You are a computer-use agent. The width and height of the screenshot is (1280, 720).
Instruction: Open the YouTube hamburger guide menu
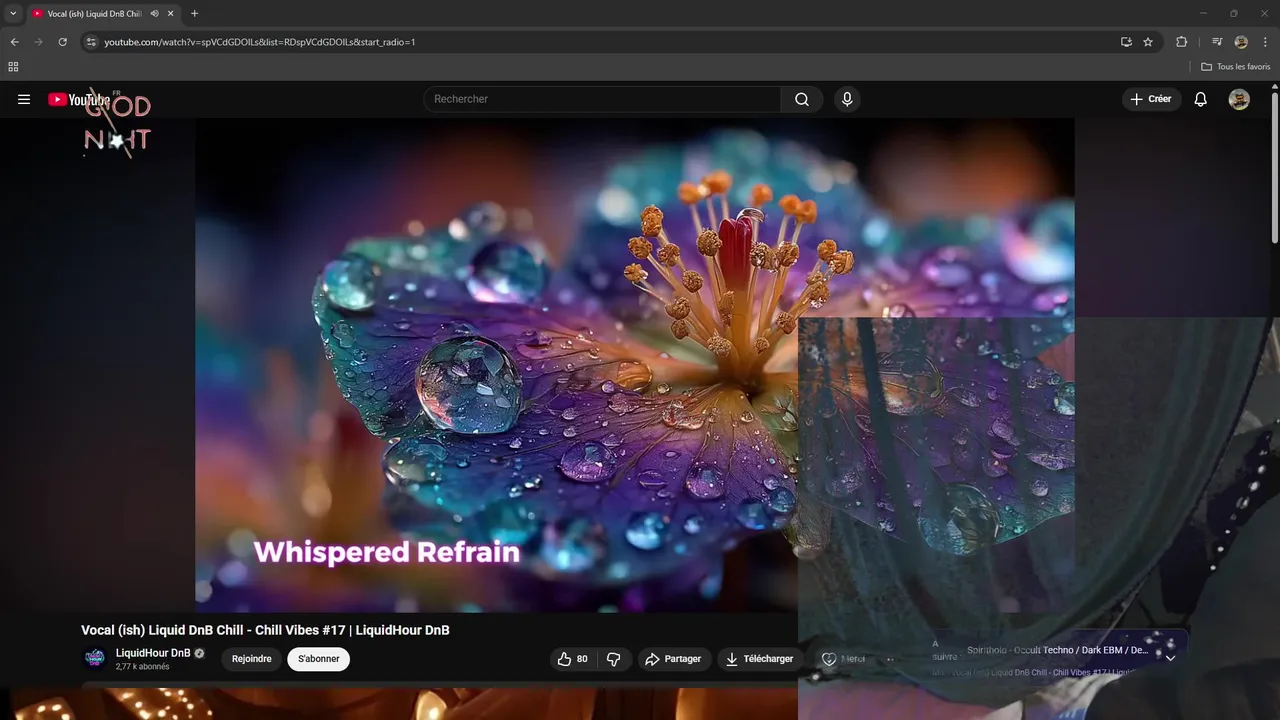(x=24, y=99)
